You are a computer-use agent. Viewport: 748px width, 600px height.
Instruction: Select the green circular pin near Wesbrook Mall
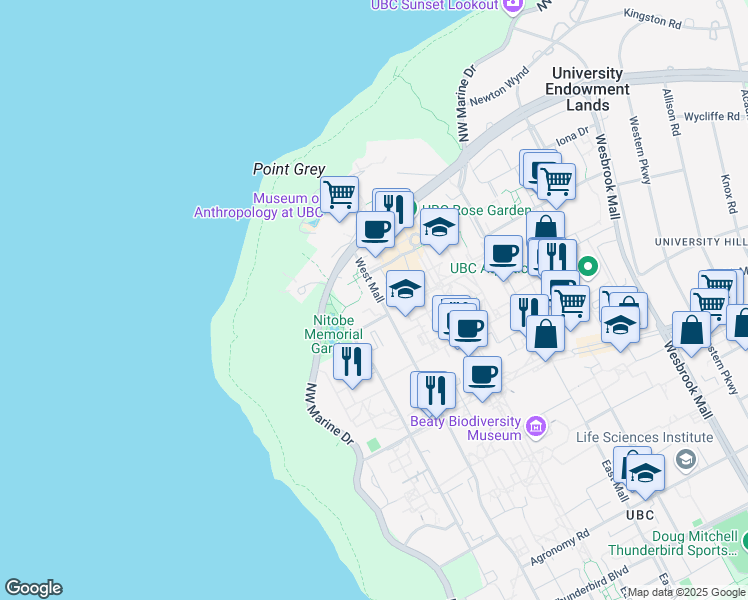pos(588,266)
